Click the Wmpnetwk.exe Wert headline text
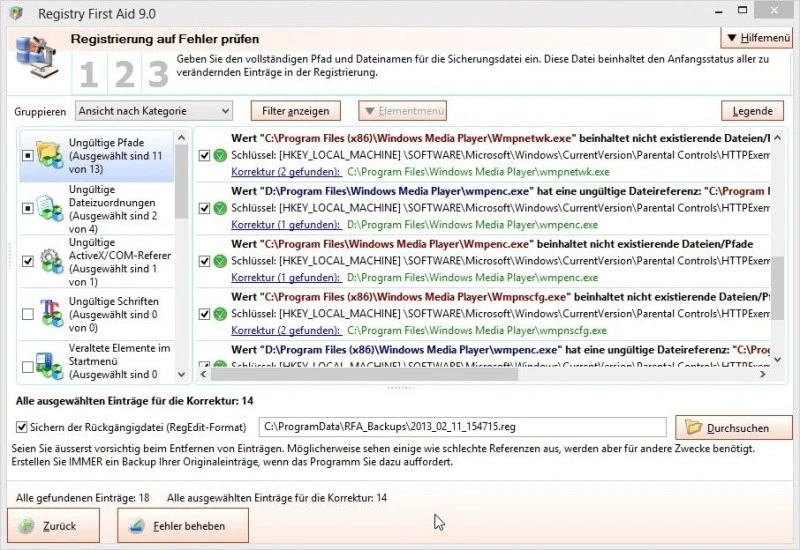The width and height of the screenshot is (800, 550). [x=501, y=138]
